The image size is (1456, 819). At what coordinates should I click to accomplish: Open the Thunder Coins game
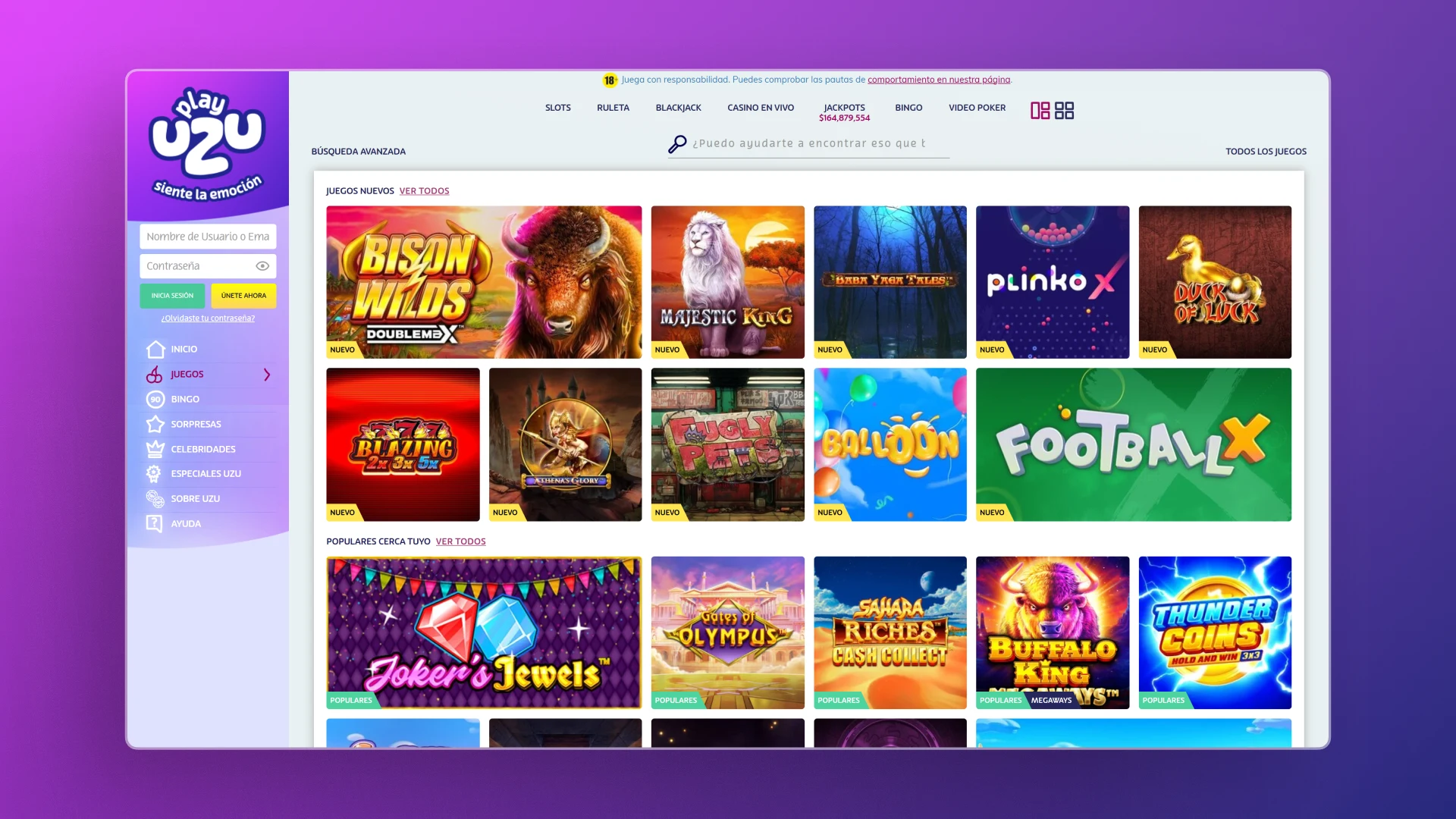tap(1214, 632)
